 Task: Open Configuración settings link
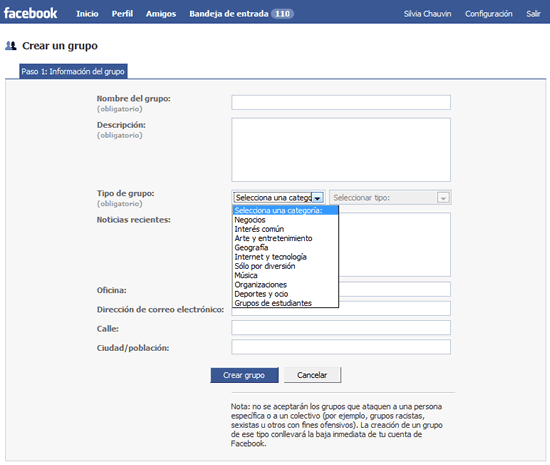pyautogui.click(x=489, y=14)
